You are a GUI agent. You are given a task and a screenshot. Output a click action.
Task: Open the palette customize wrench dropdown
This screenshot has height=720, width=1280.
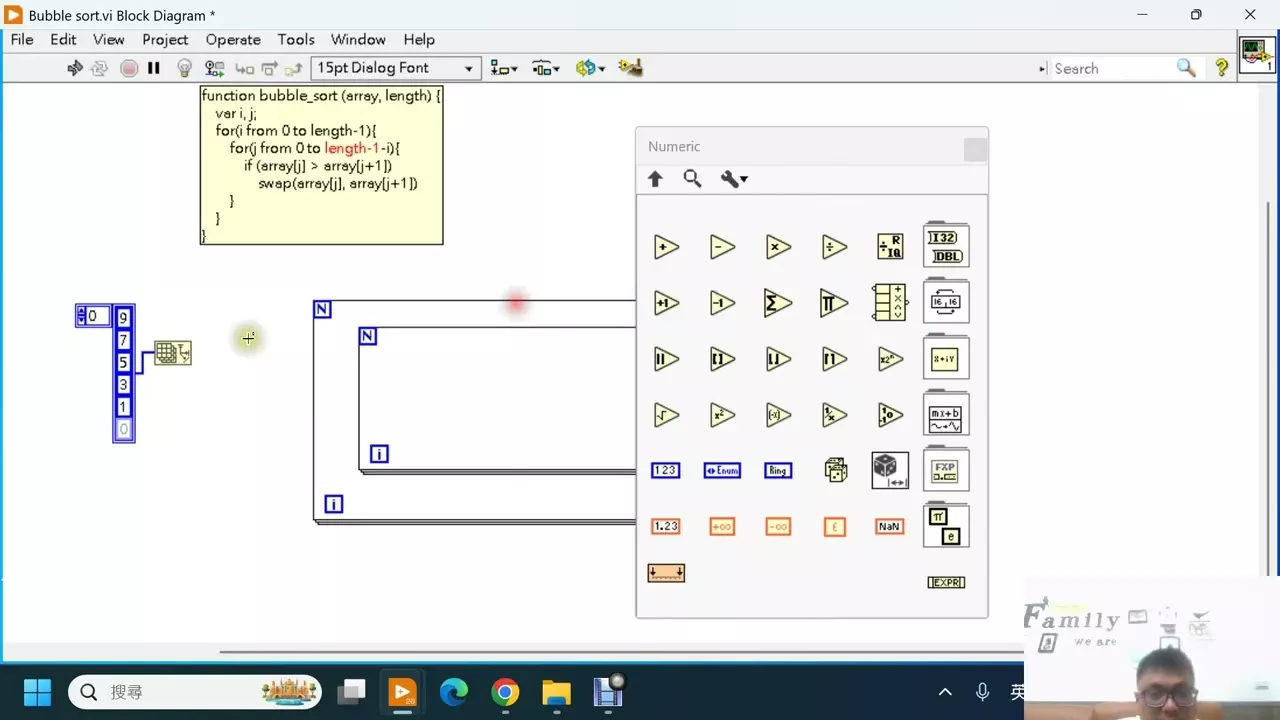click(x=734, y=179)
